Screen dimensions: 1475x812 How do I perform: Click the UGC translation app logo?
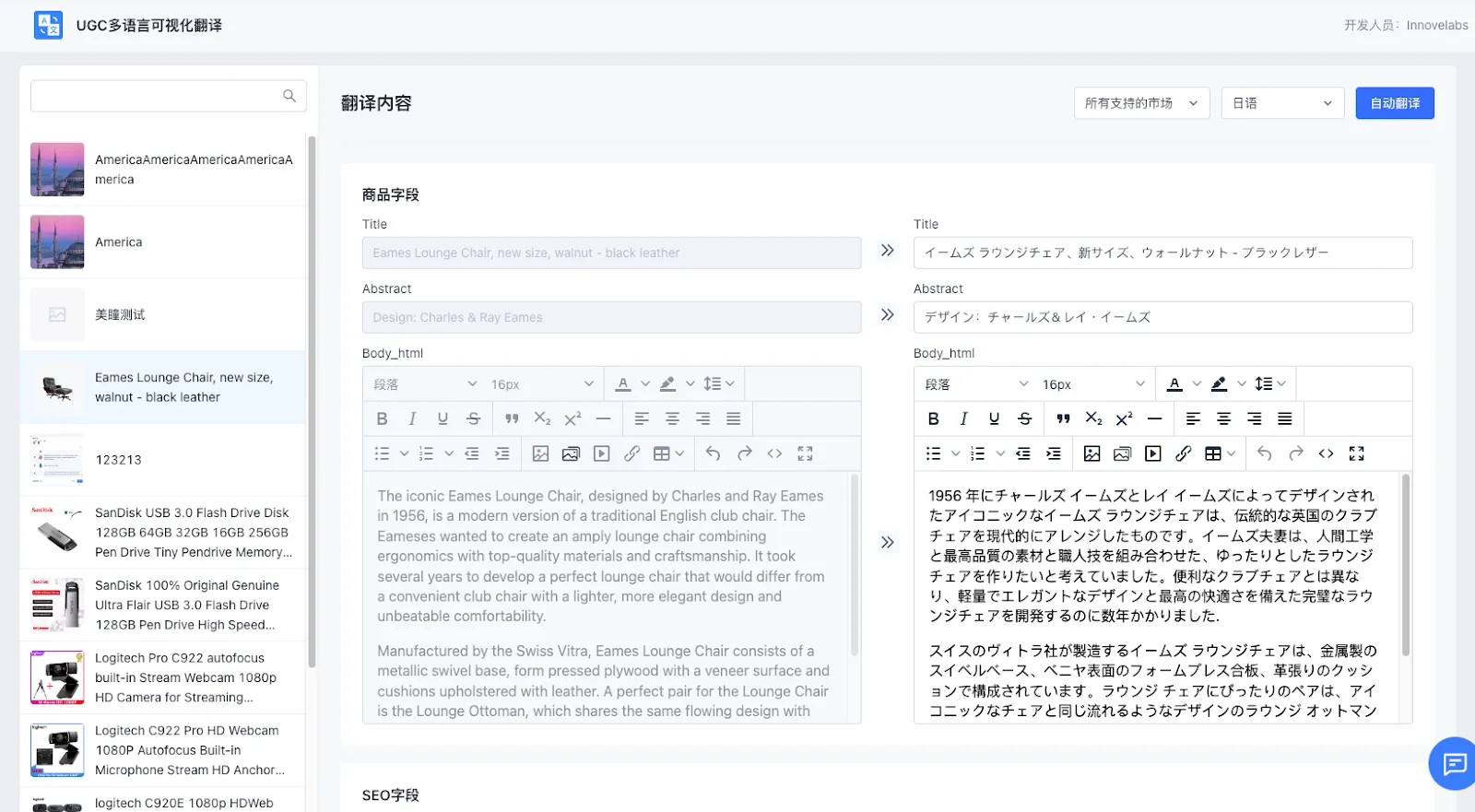tap(48, 25)
